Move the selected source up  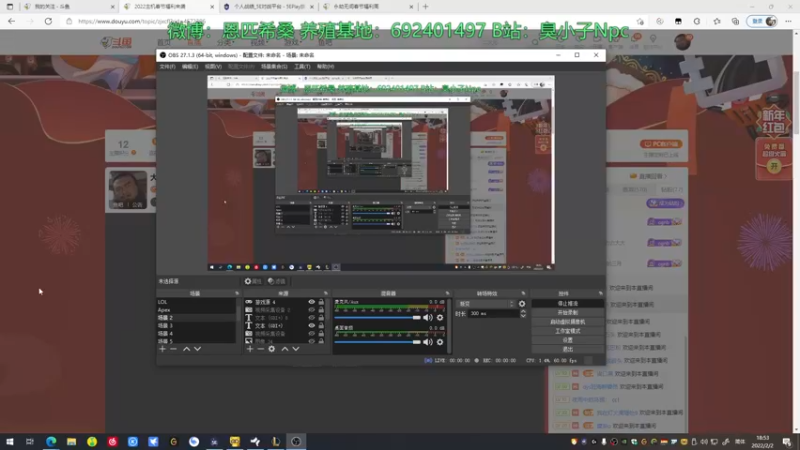[285, 349]
